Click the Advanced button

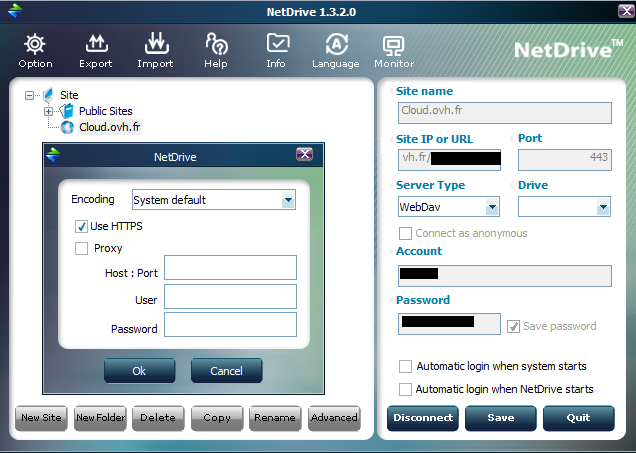point(334,418)
